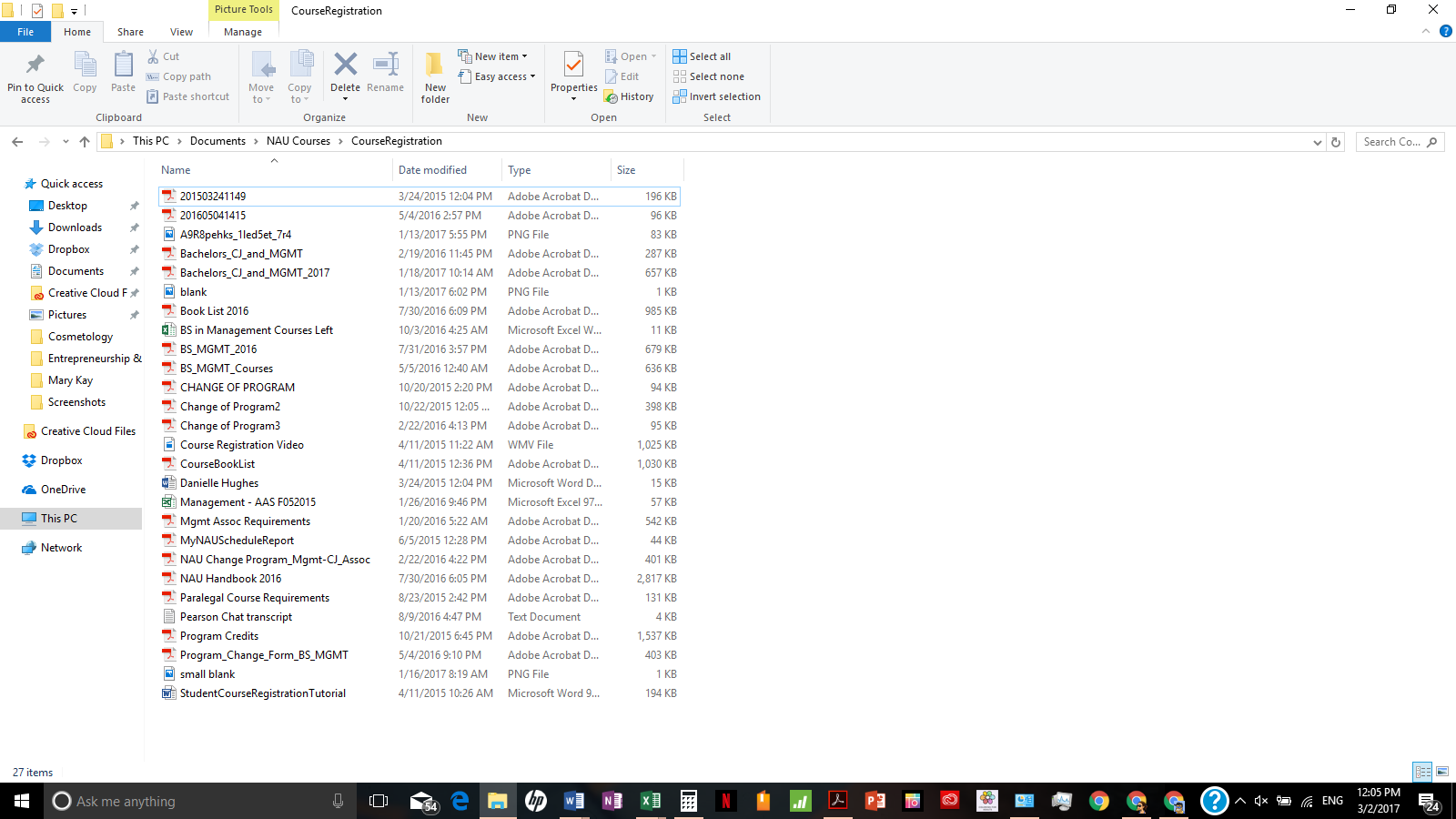Expand the Easy access dropdown
Viewport: 1456px width, 819px height.
tap(532, 76)
